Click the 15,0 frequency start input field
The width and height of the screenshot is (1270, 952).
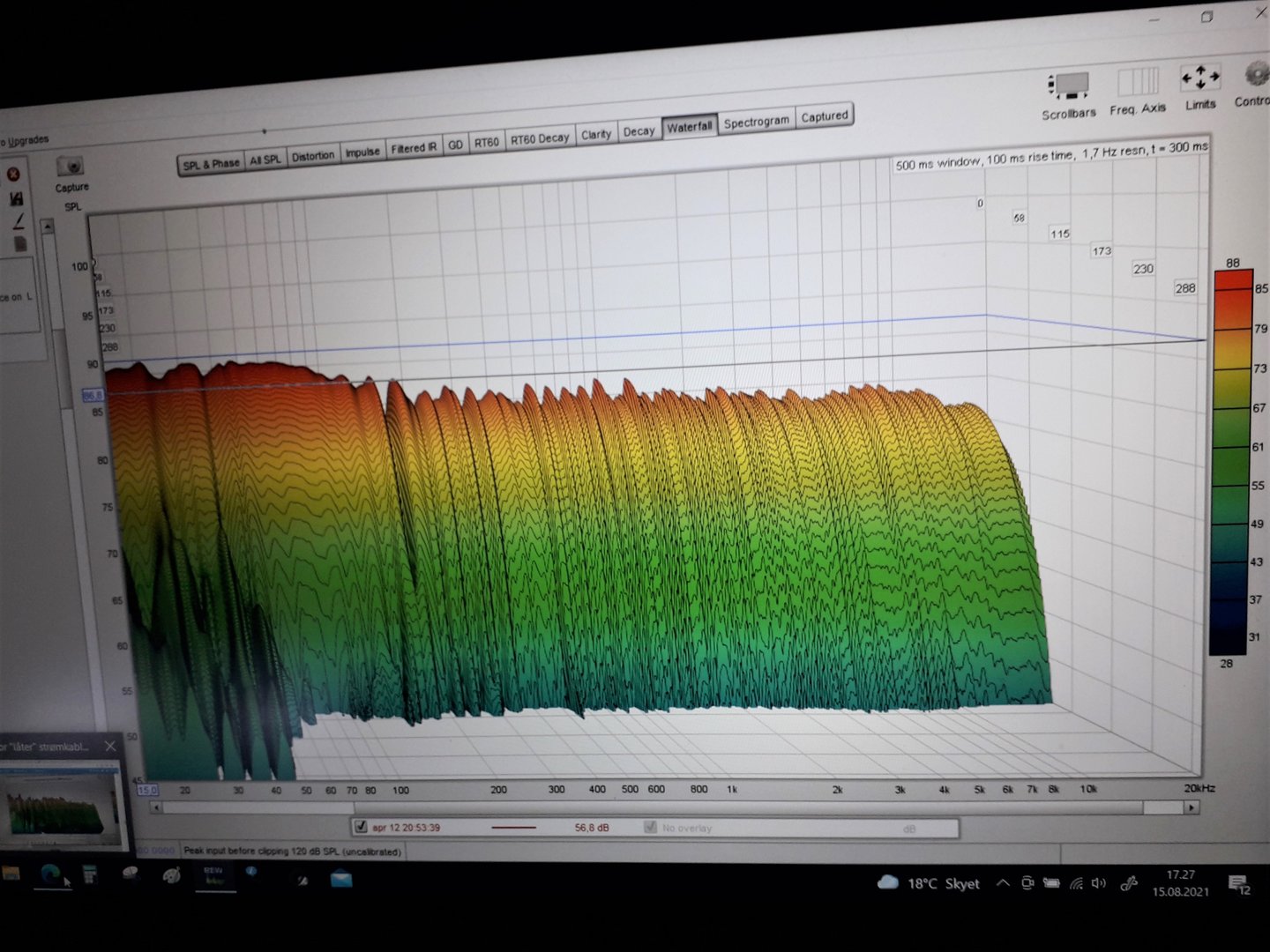(147, 790)
